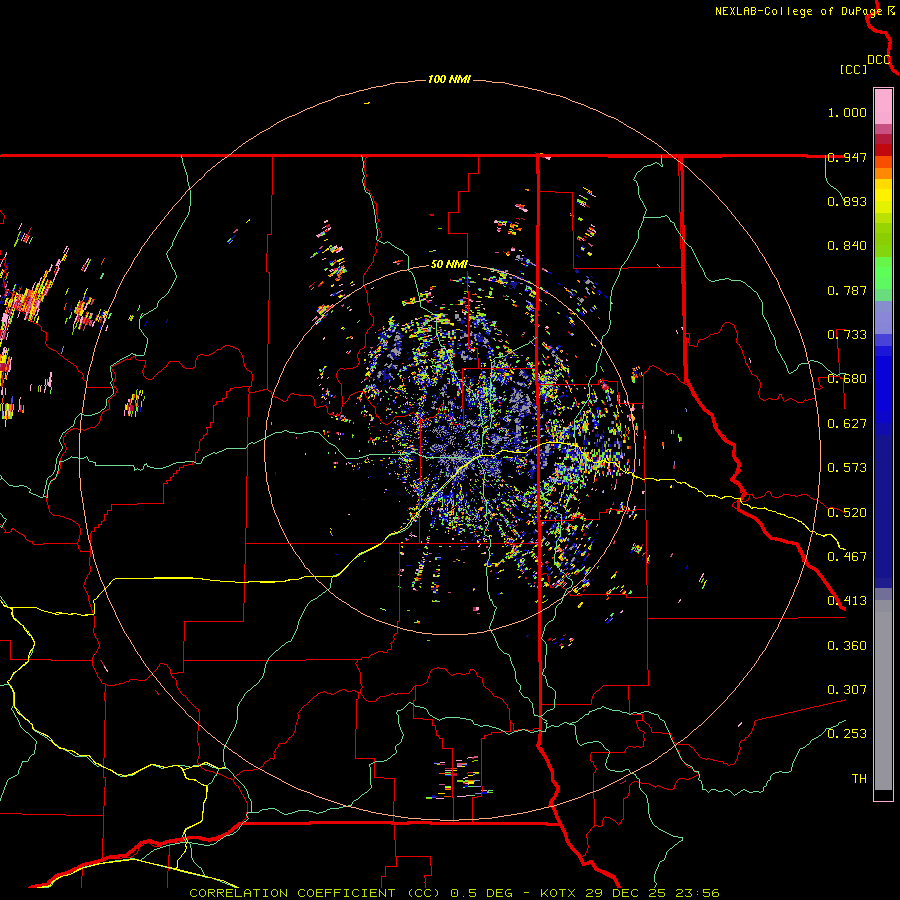Viewport: 900px width, 900px height.
Task: Click the pink segment of the color bar
Action: click(x=883, y=107)
